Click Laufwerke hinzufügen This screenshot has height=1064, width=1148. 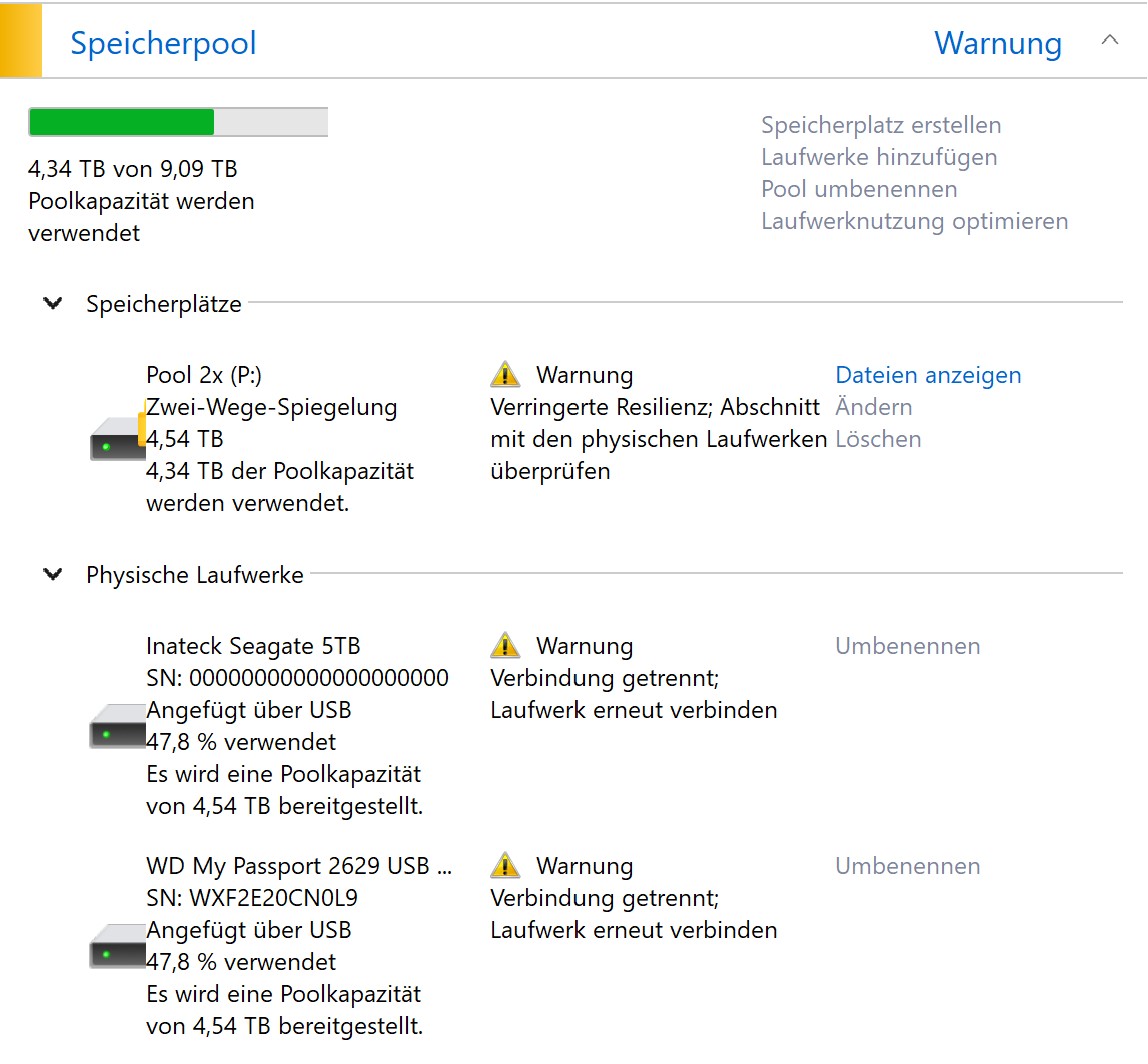tap(879, 157)
